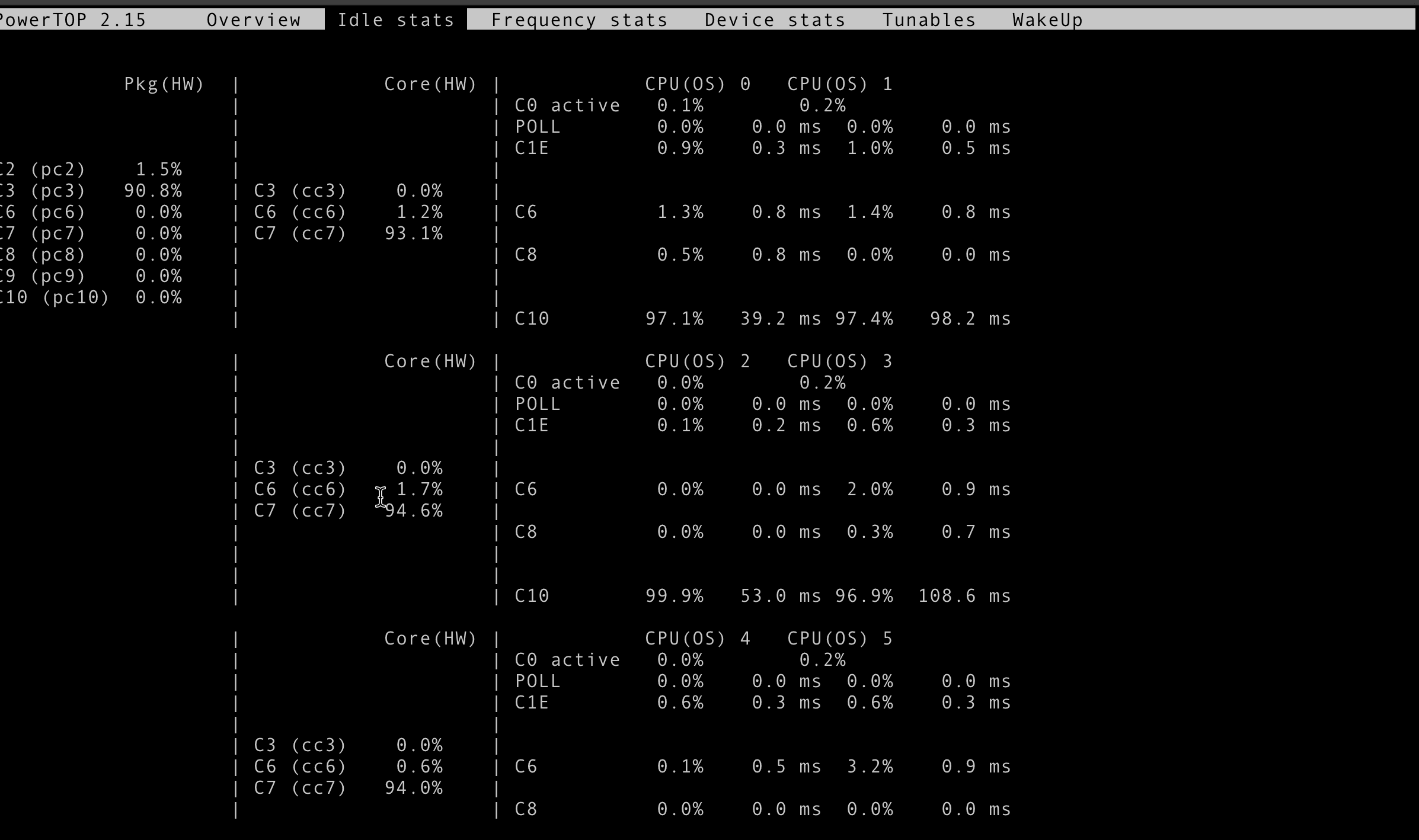Click the C8 0.5% value for CPU 0
1419x840 pixels.
(680, 255)
